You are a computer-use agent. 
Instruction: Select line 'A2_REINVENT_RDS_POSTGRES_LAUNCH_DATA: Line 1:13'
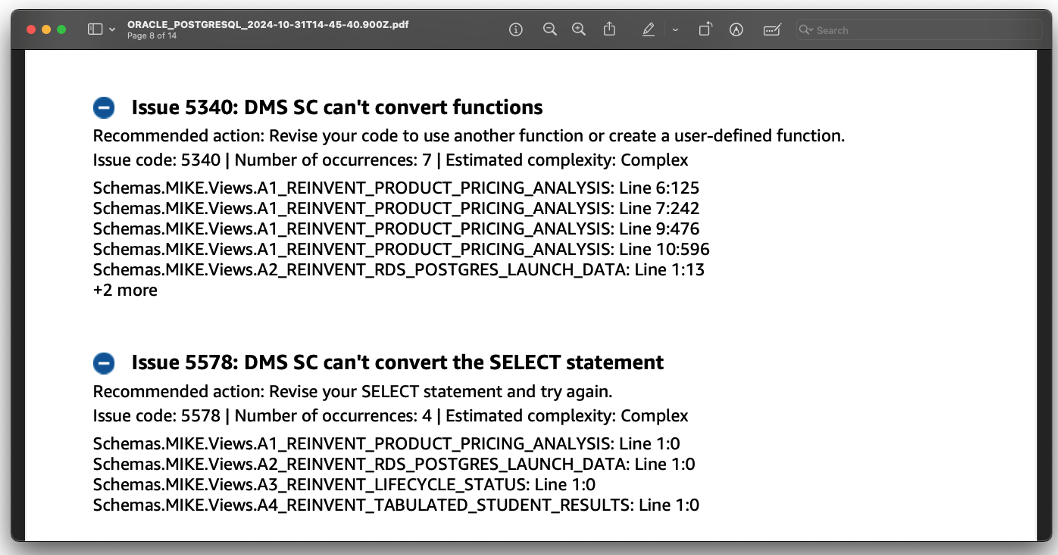click(399, 270)
